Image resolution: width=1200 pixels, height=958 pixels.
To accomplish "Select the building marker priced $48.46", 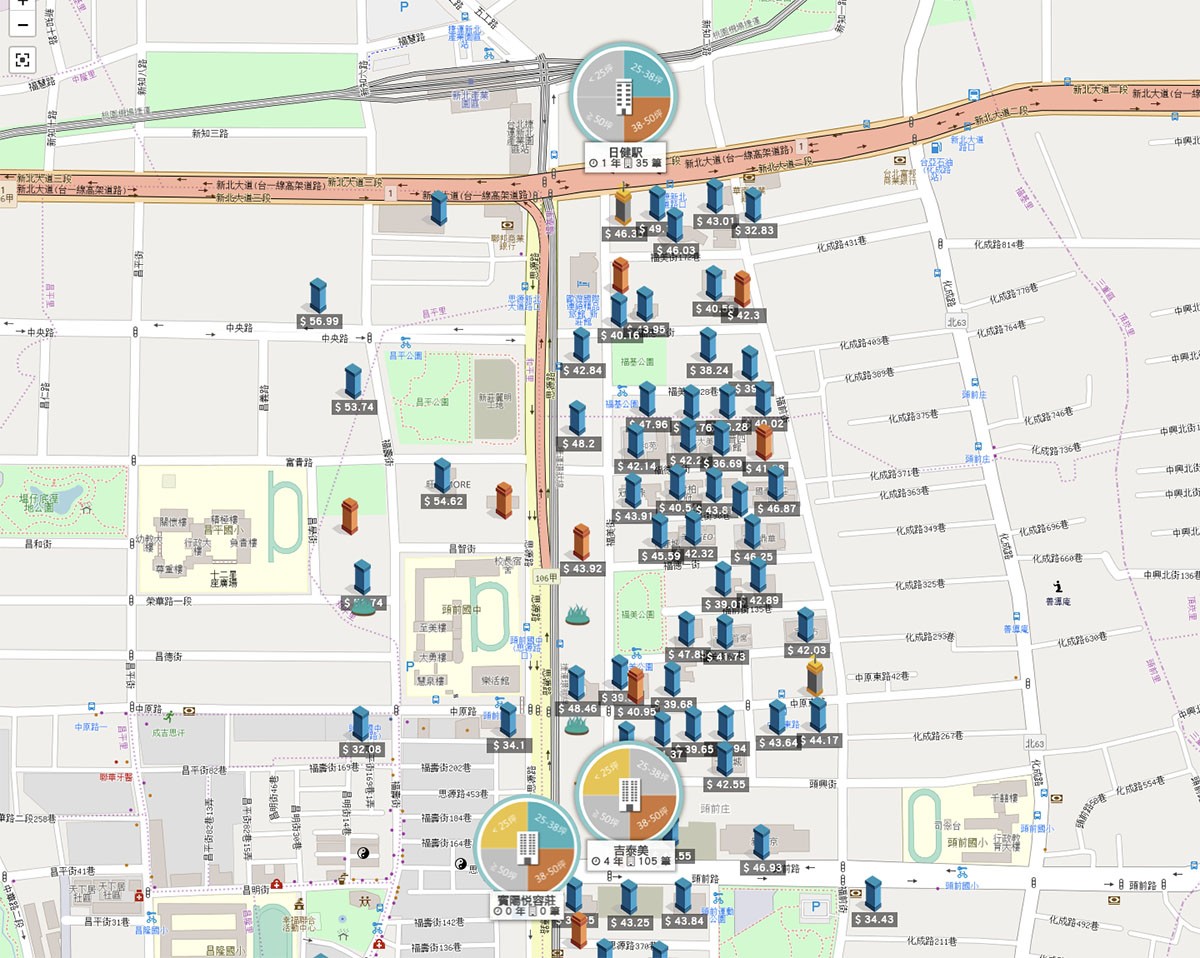I will (x=577, y=684).
